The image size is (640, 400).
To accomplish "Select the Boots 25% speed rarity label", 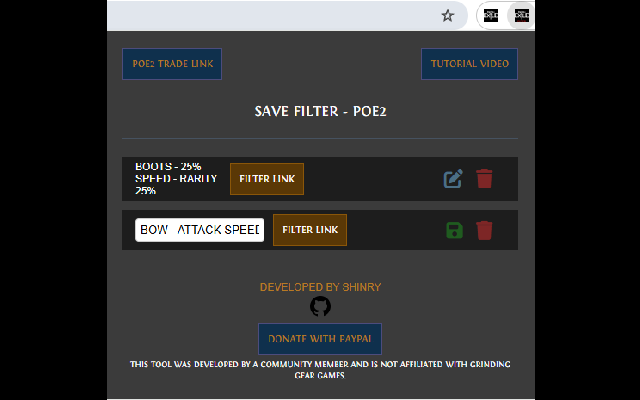I will (176, 179).
